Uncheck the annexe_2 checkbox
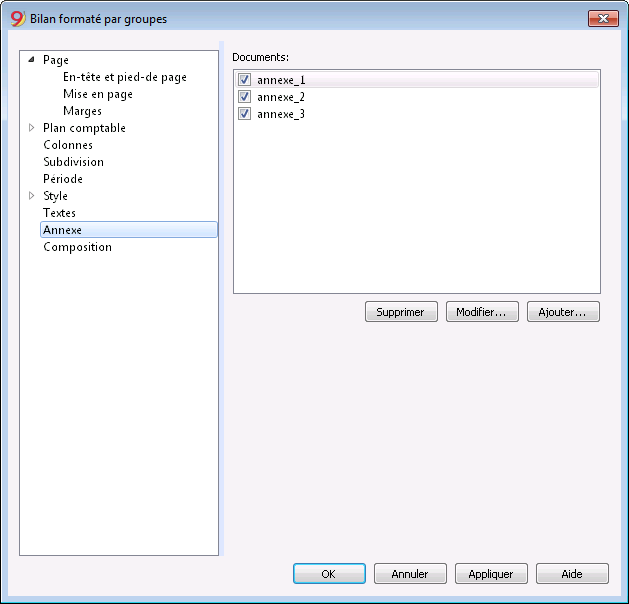This screenshot has width=629, height=604. coord(244,97)
